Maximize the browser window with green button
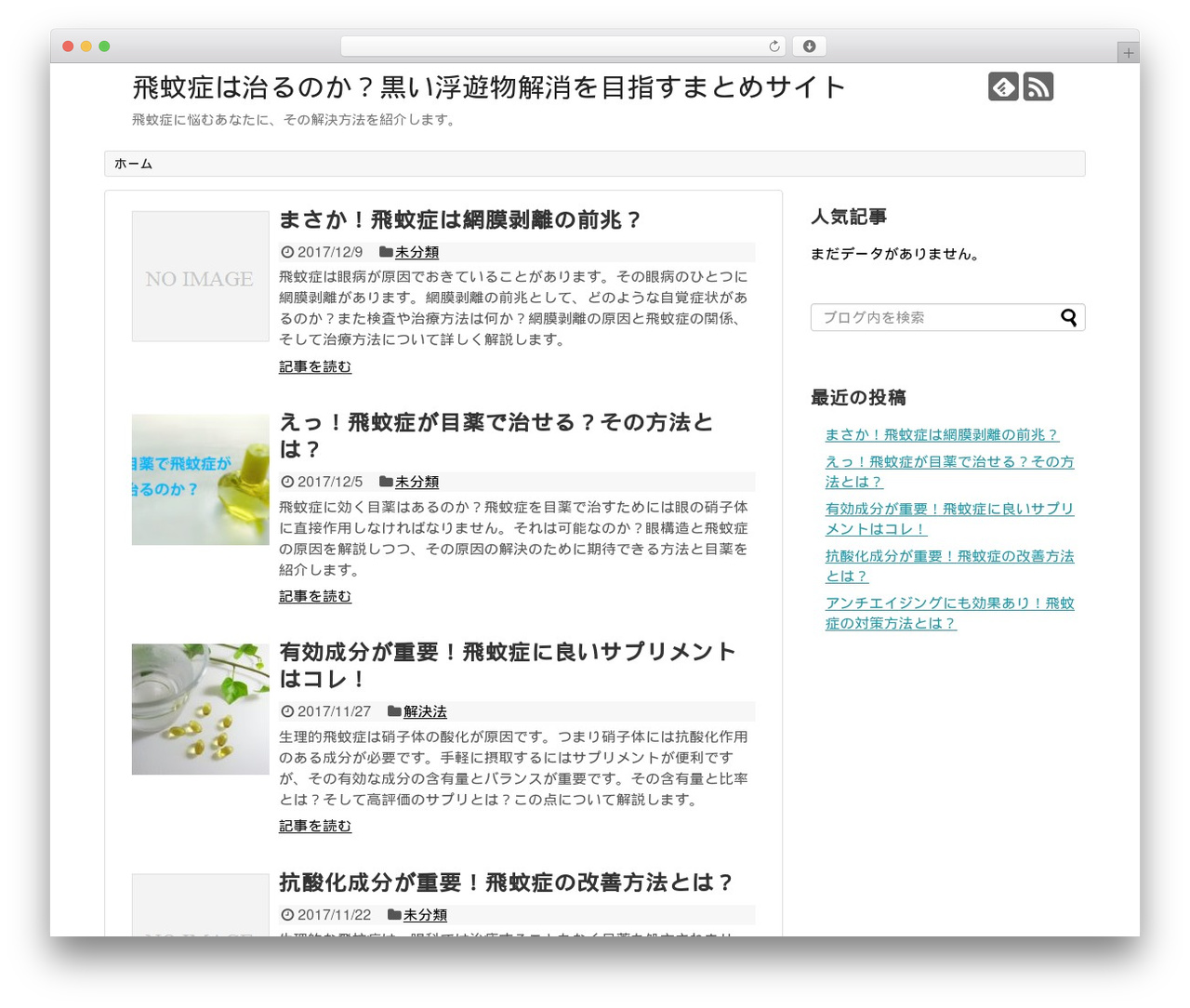The image size is (1190, 1008). tap(104, 46)
